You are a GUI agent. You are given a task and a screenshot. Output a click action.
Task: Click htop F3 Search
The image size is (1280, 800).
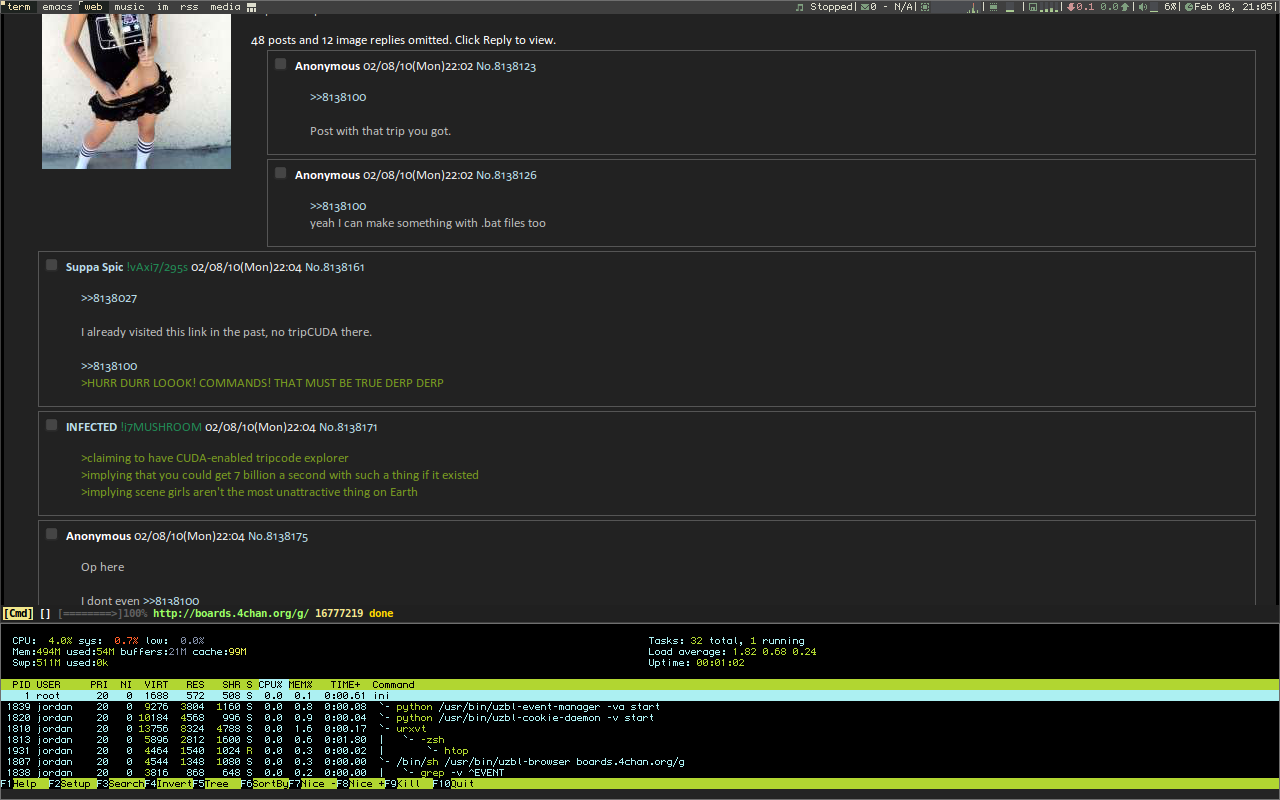pos(120,784)
